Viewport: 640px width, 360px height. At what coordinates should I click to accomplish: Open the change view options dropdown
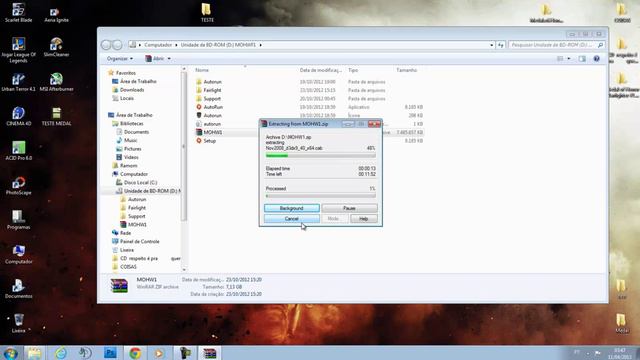coord(569,59)
